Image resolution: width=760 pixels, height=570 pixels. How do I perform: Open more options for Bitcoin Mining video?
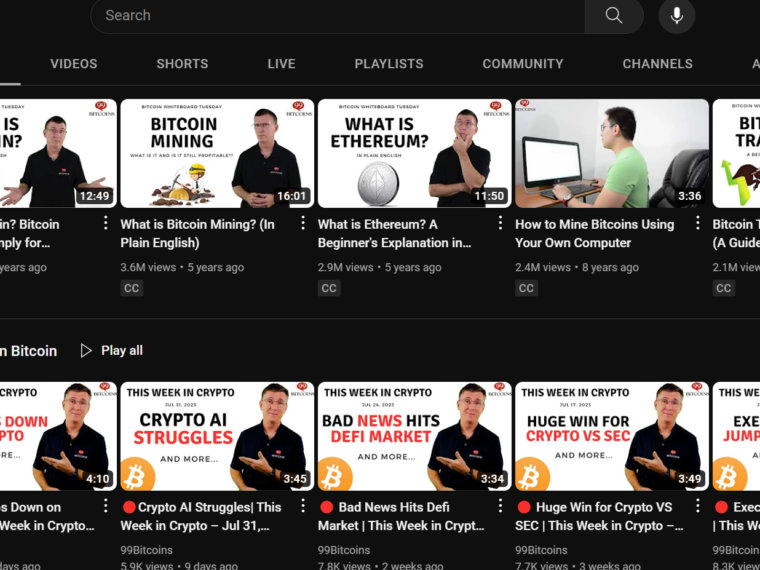point(303,223)
